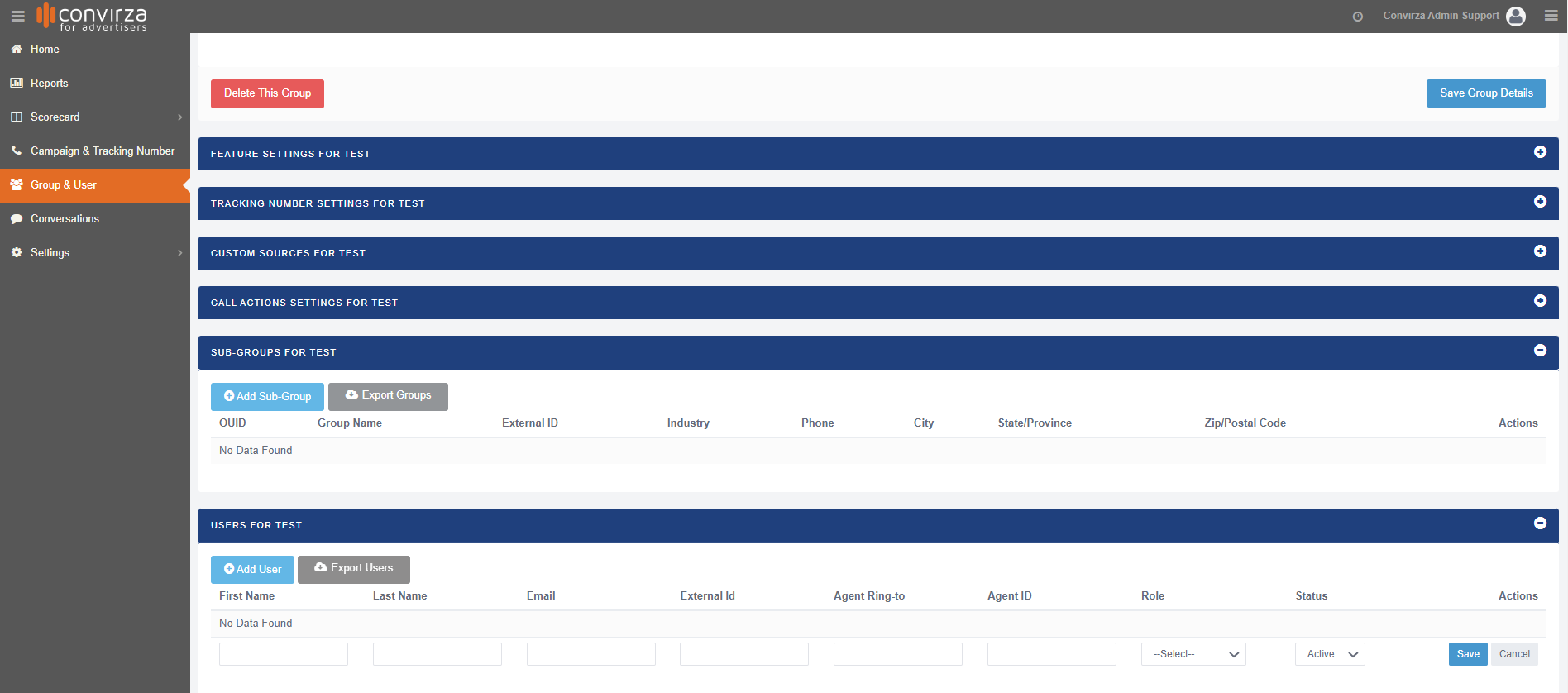
Task: Focus the External Id input field
Action: tap(744, 654)
